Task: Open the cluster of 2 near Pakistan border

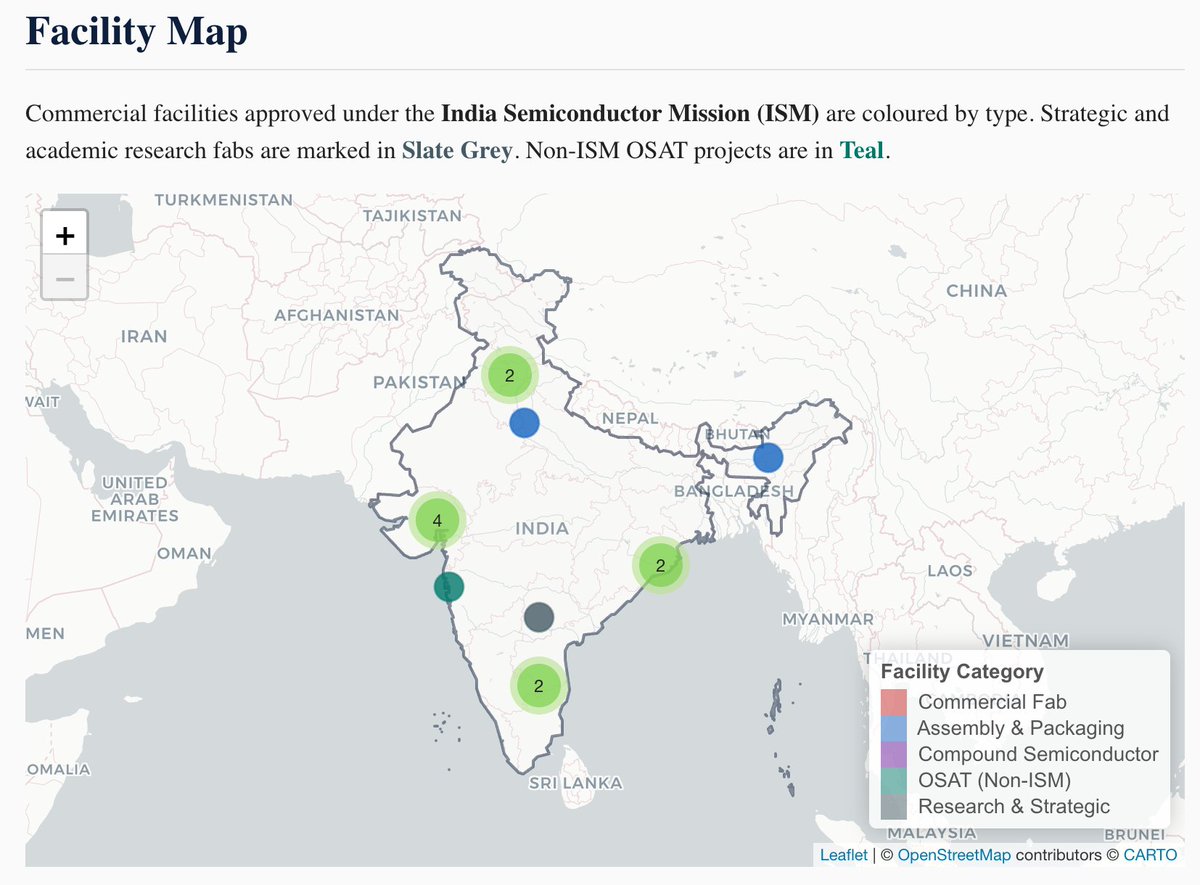Action: [x=510, y=376]
